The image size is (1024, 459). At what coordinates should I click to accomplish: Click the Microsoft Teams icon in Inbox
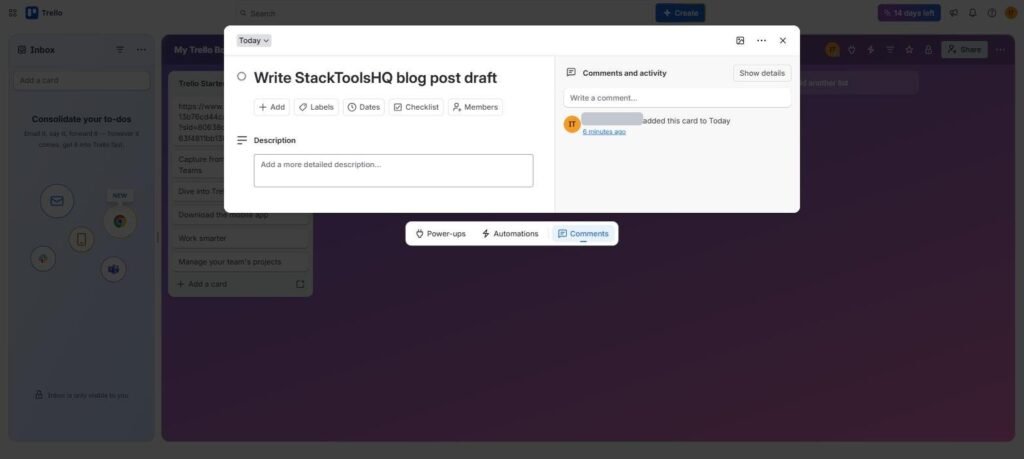[114, 269]
